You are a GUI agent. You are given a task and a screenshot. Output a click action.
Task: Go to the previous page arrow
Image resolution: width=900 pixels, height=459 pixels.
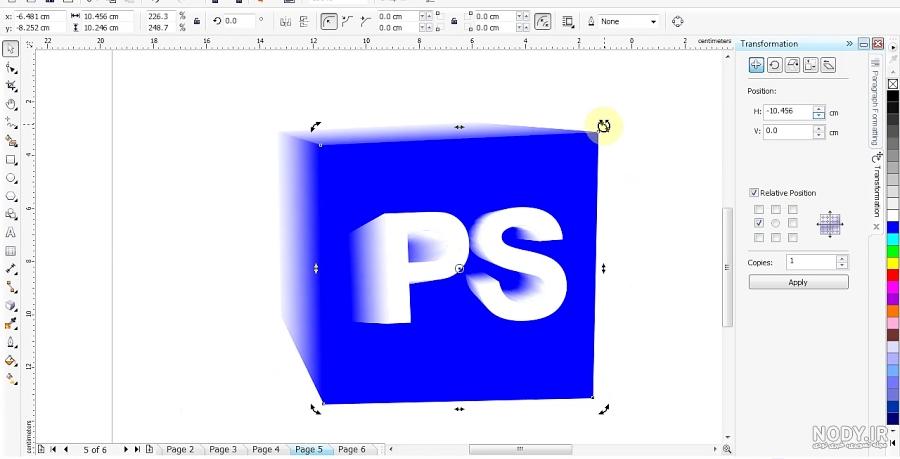[x=65, y=449]
